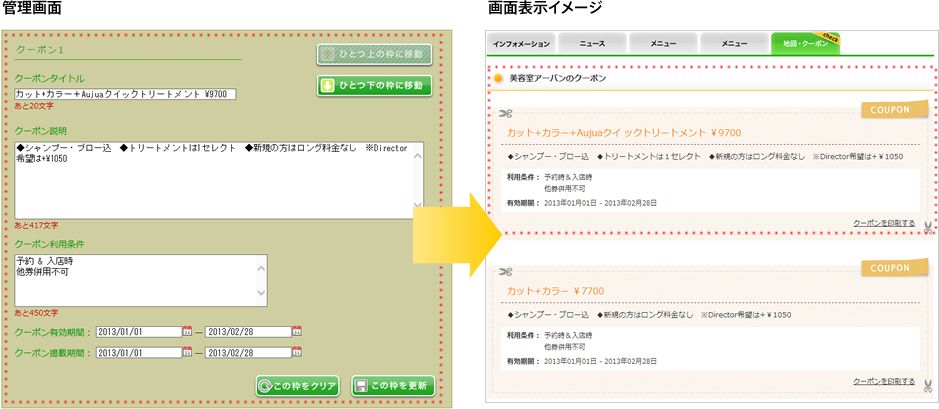Image resolution: width=939 pixels, height=409 pixels.
Task: Click the ひとつ下の枠に移動 button
Action: tap(374, 85)
